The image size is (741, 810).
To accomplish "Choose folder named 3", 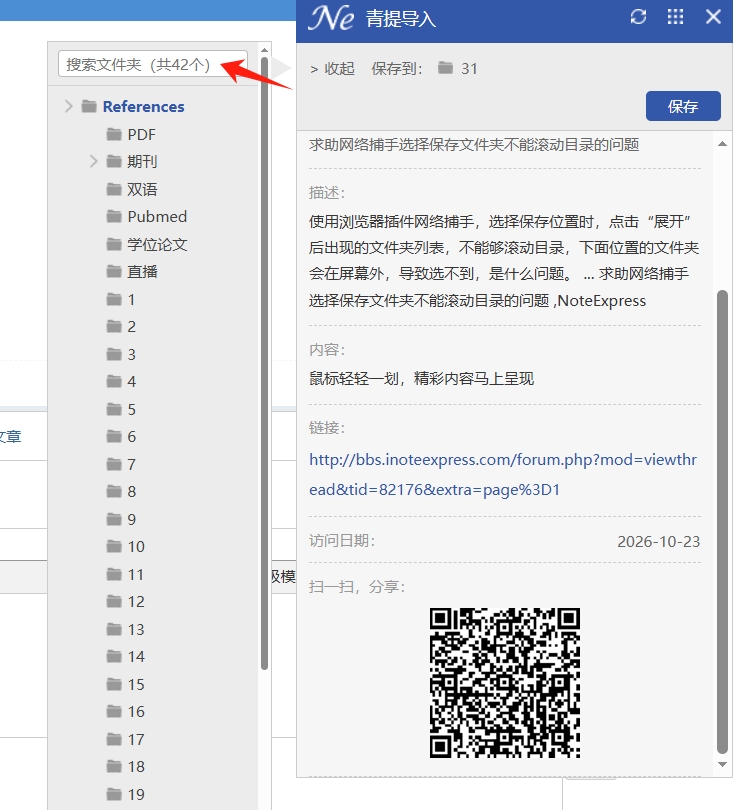I will (131, 354).
